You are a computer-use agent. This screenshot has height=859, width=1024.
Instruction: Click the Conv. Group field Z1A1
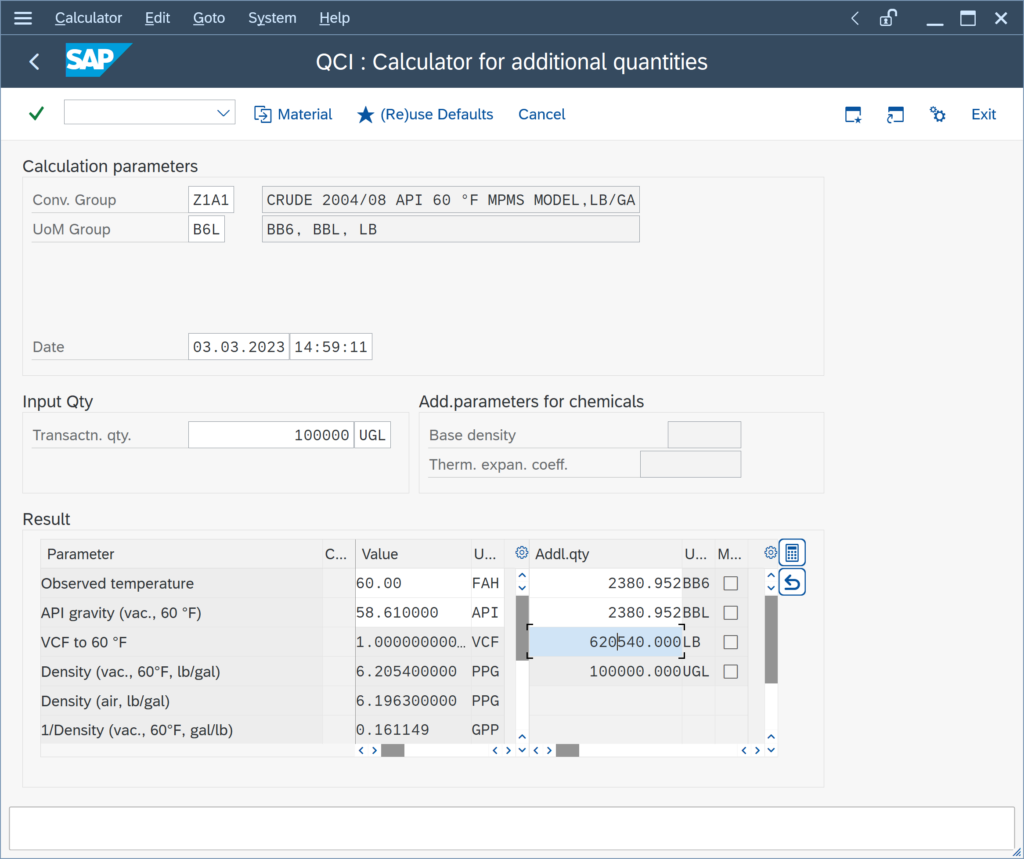tap(211, 200)
